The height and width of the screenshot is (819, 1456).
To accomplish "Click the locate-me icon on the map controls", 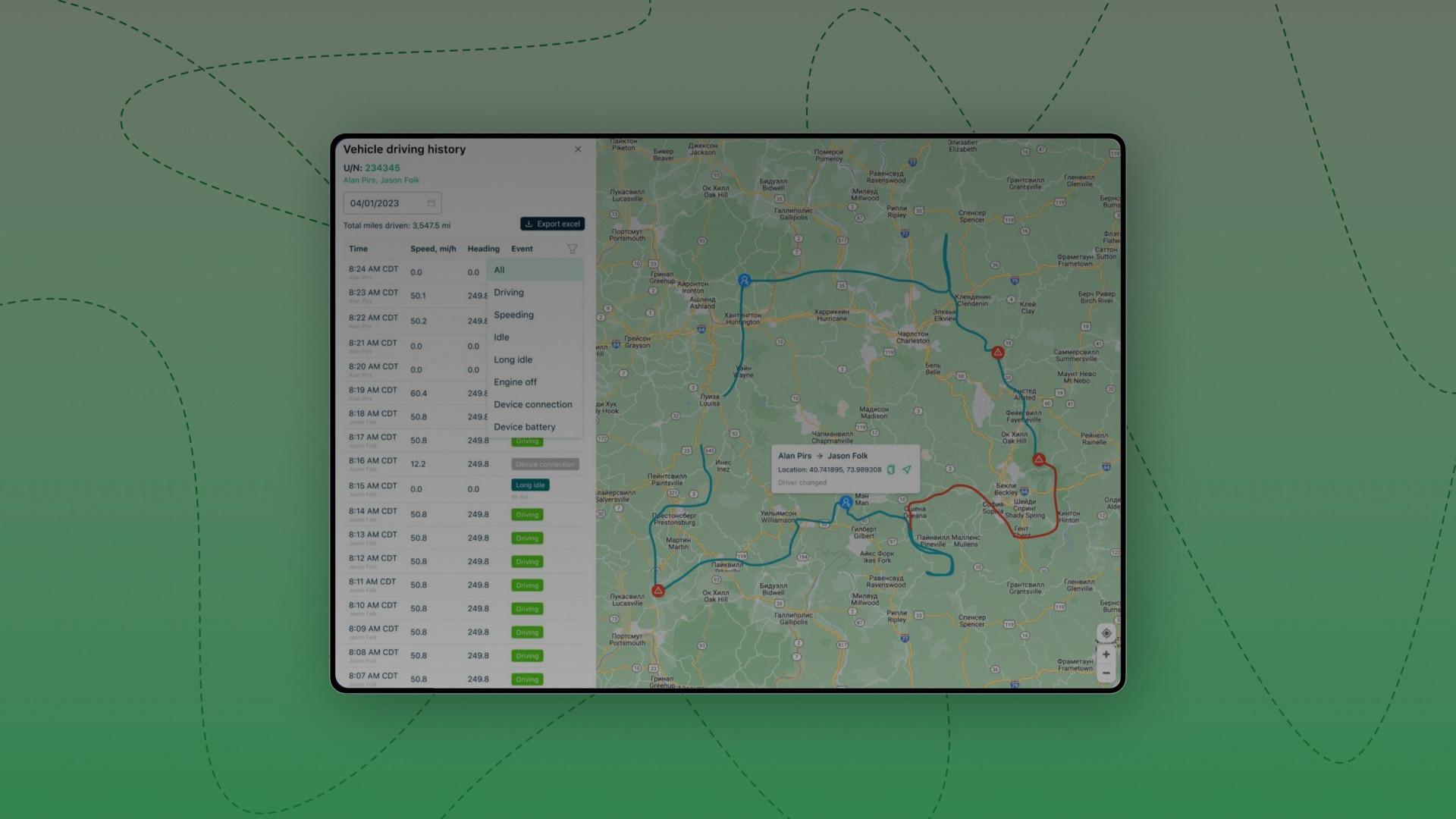I will tap(1106, 633).
